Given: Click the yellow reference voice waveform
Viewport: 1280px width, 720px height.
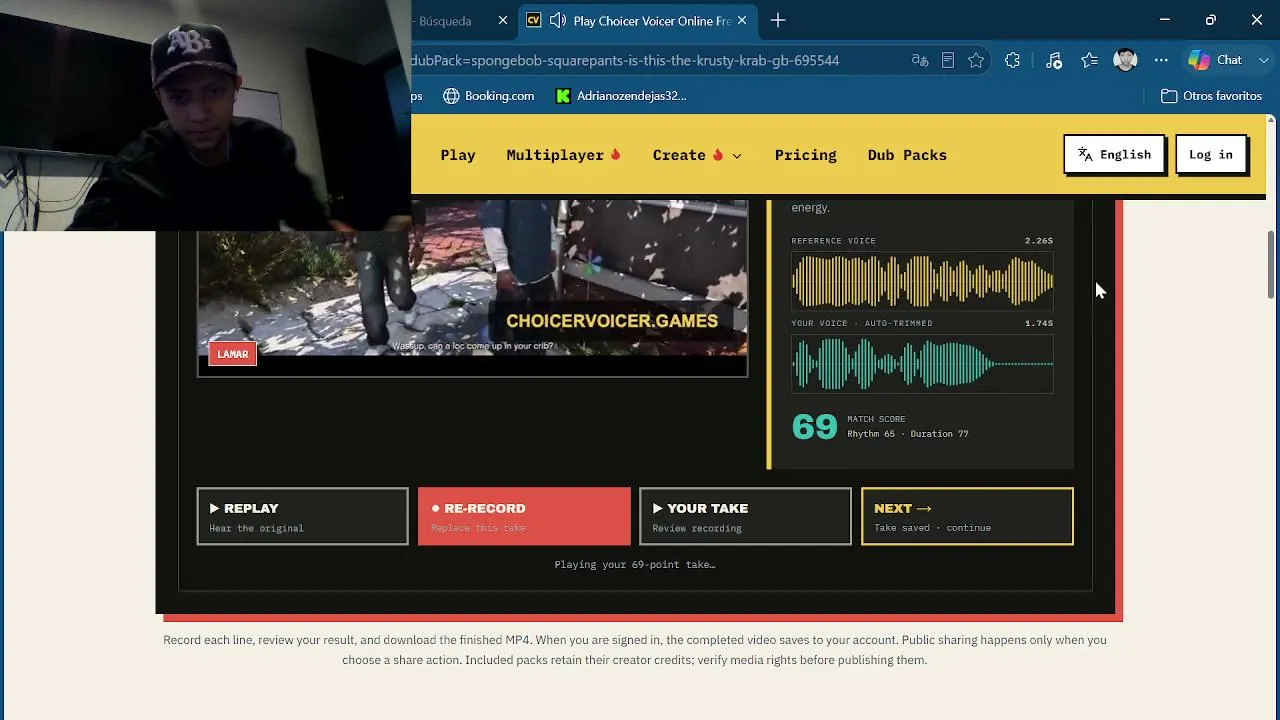Looking at the screenshot, I should 922,280.
